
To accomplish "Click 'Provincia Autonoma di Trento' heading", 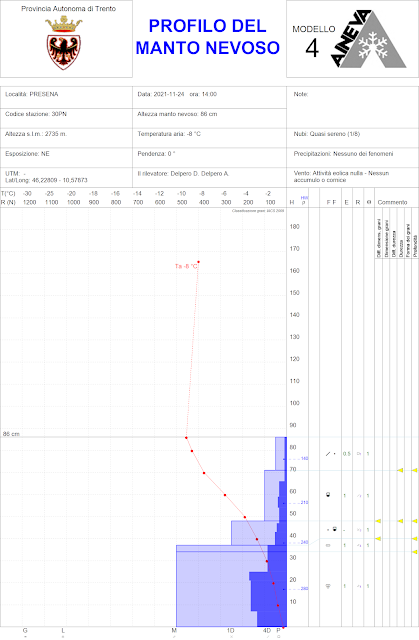I will [69, 9].
